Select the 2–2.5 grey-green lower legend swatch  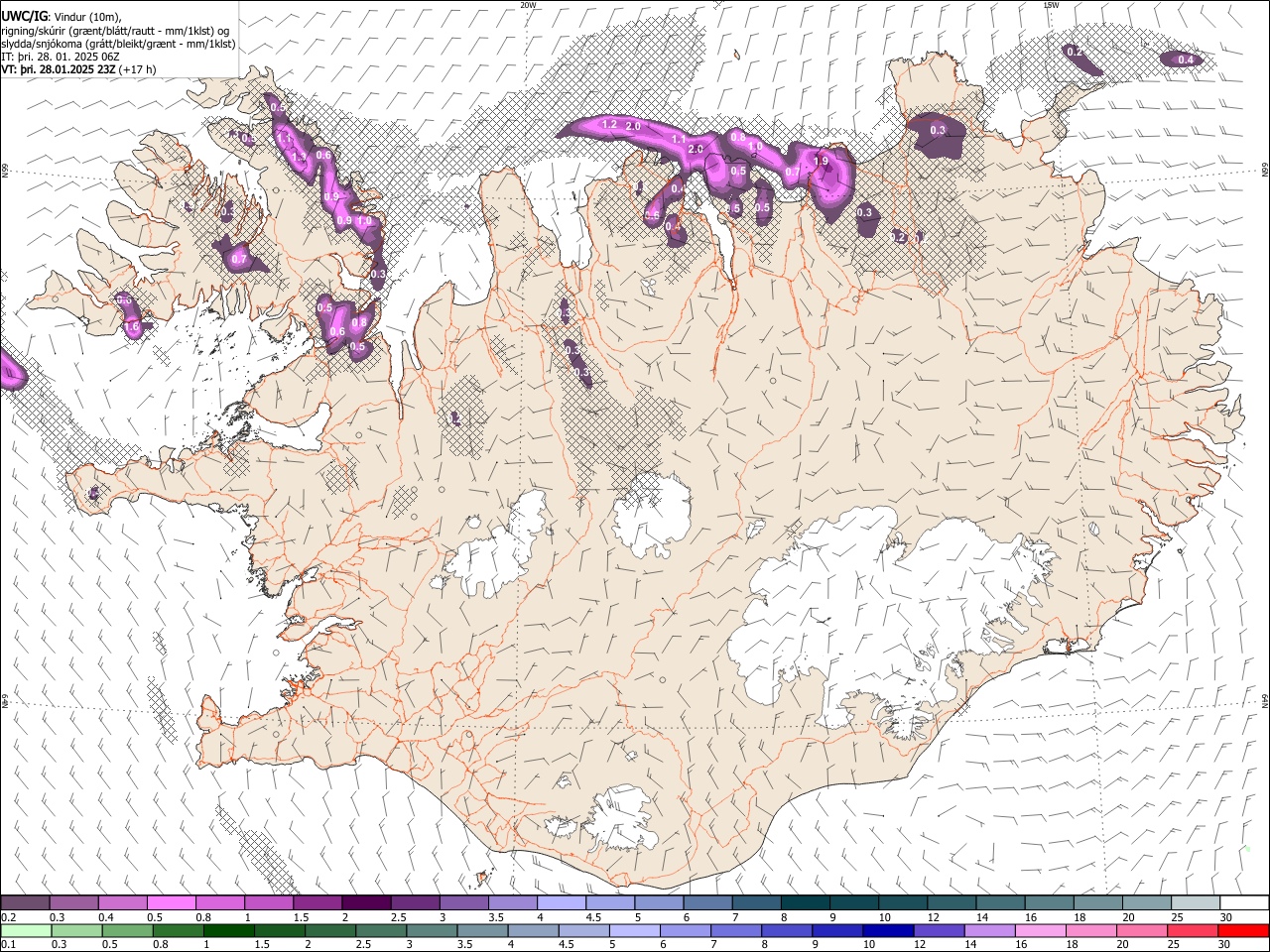[x=330, y=930]
